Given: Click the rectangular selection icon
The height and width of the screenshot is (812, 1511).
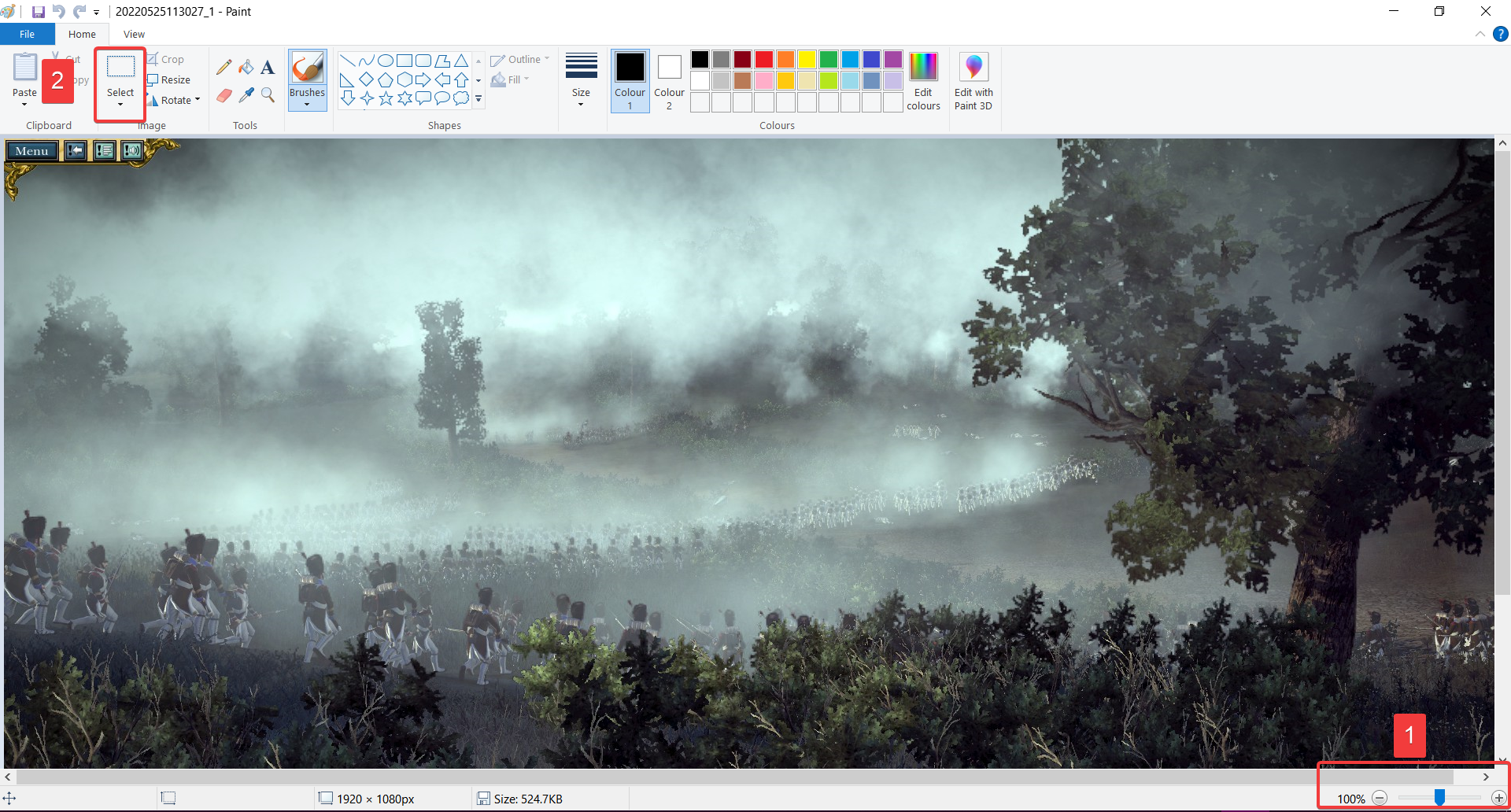Looking at the screenshot, I should click(120, 67).
